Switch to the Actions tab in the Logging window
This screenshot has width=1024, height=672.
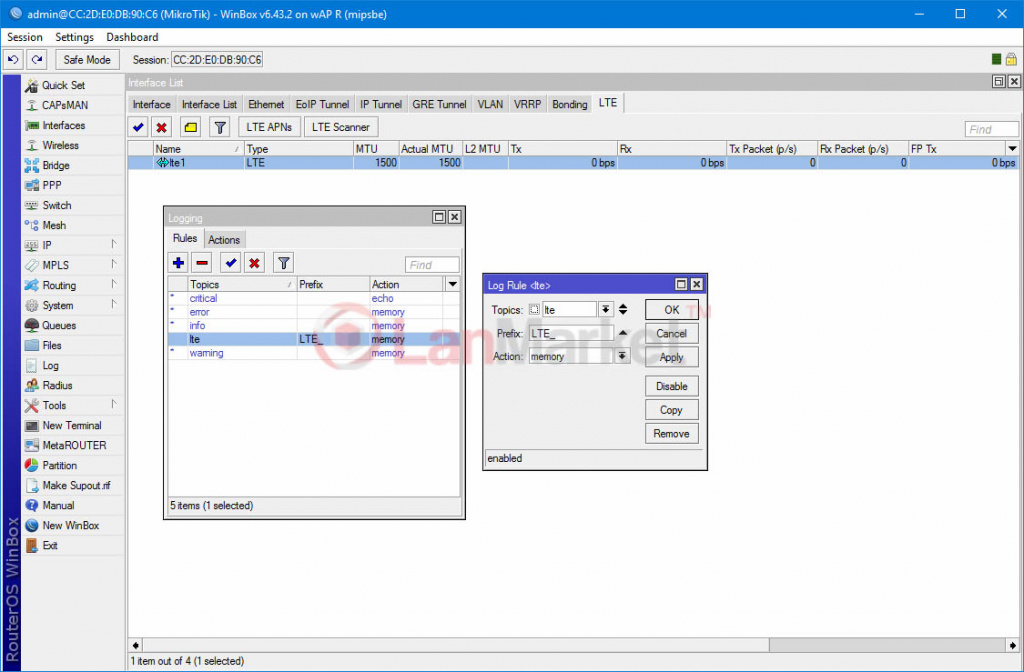tap(224, 240)
